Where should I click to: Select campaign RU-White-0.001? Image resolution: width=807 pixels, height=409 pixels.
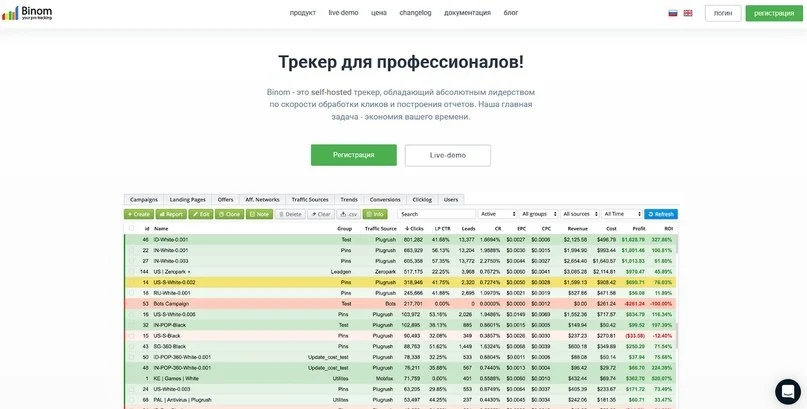(400, 293)
